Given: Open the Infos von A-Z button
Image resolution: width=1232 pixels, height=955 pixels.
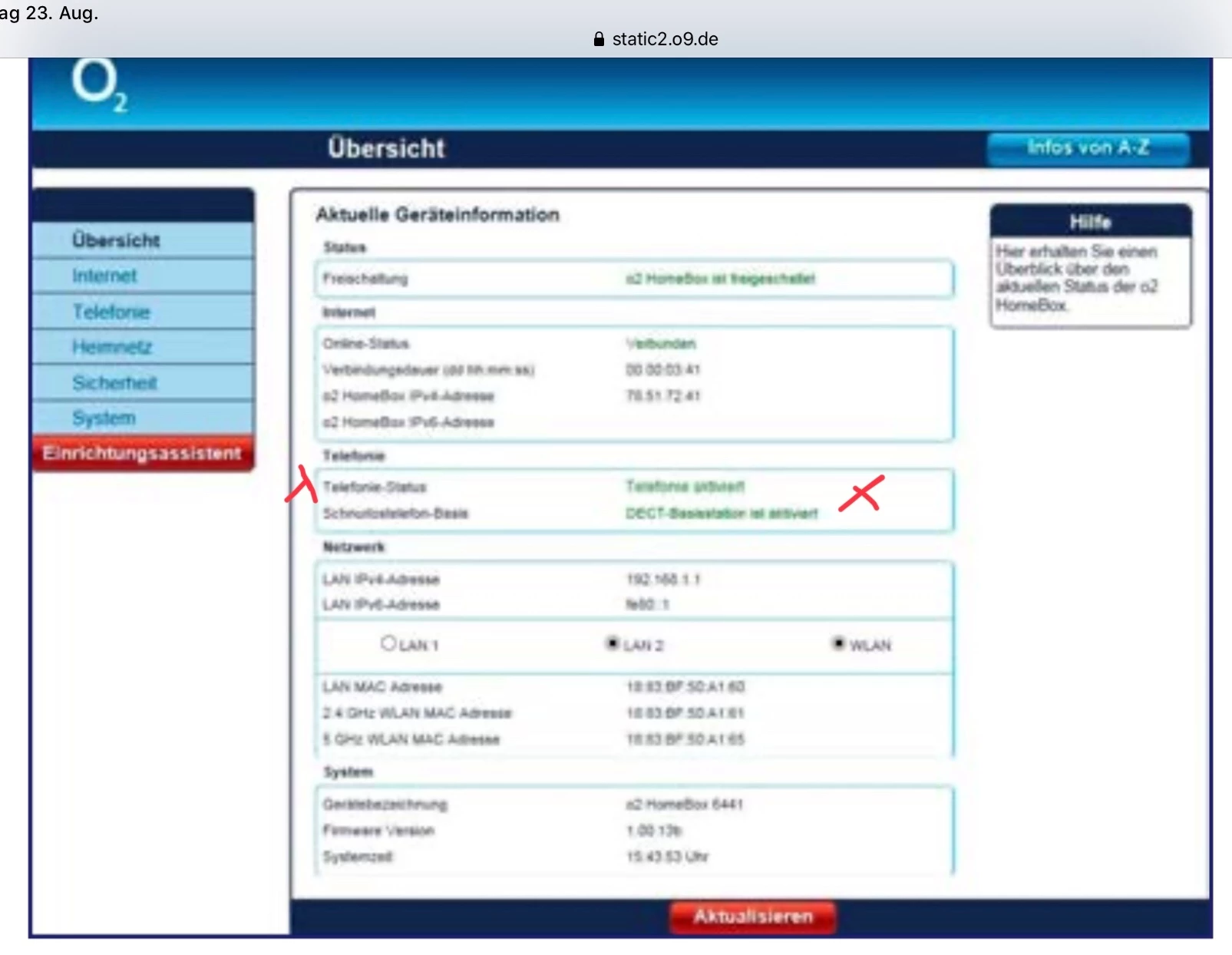Looking at the screenshot, I should (x=1088, y=147).
